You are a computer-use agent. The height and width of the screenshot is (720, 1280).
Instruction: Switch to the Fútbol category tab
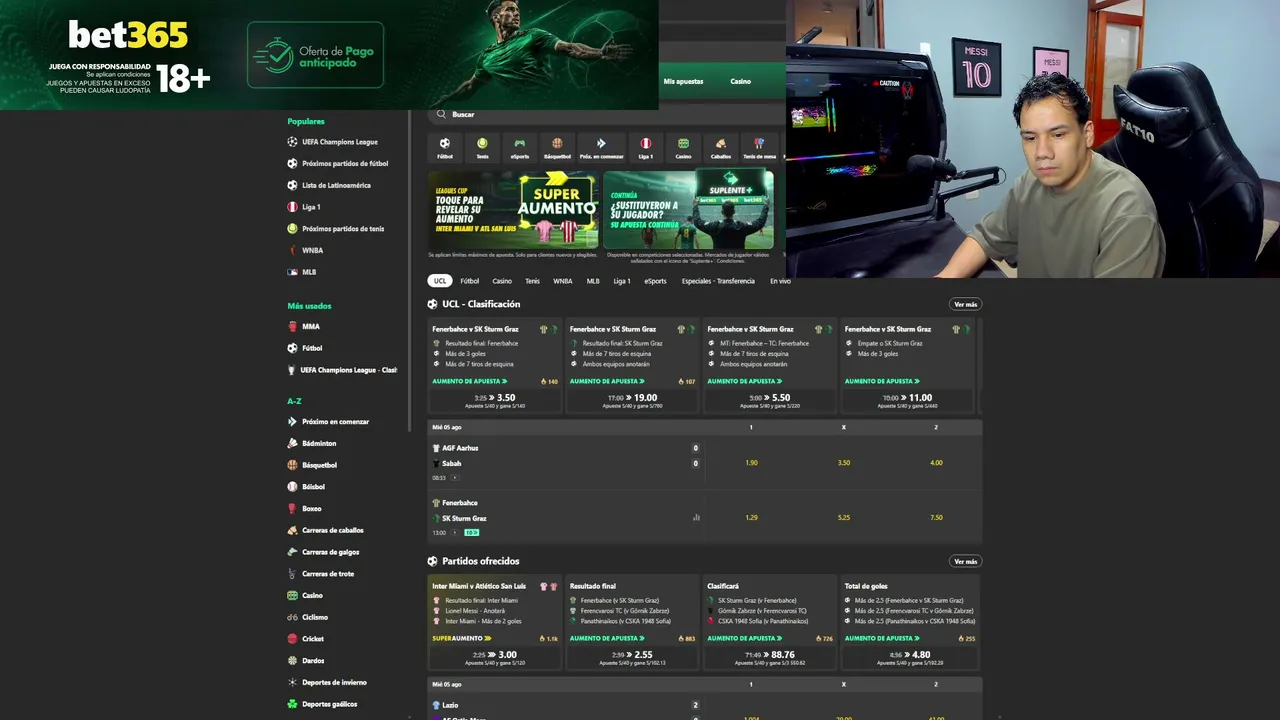click(470, 281)
